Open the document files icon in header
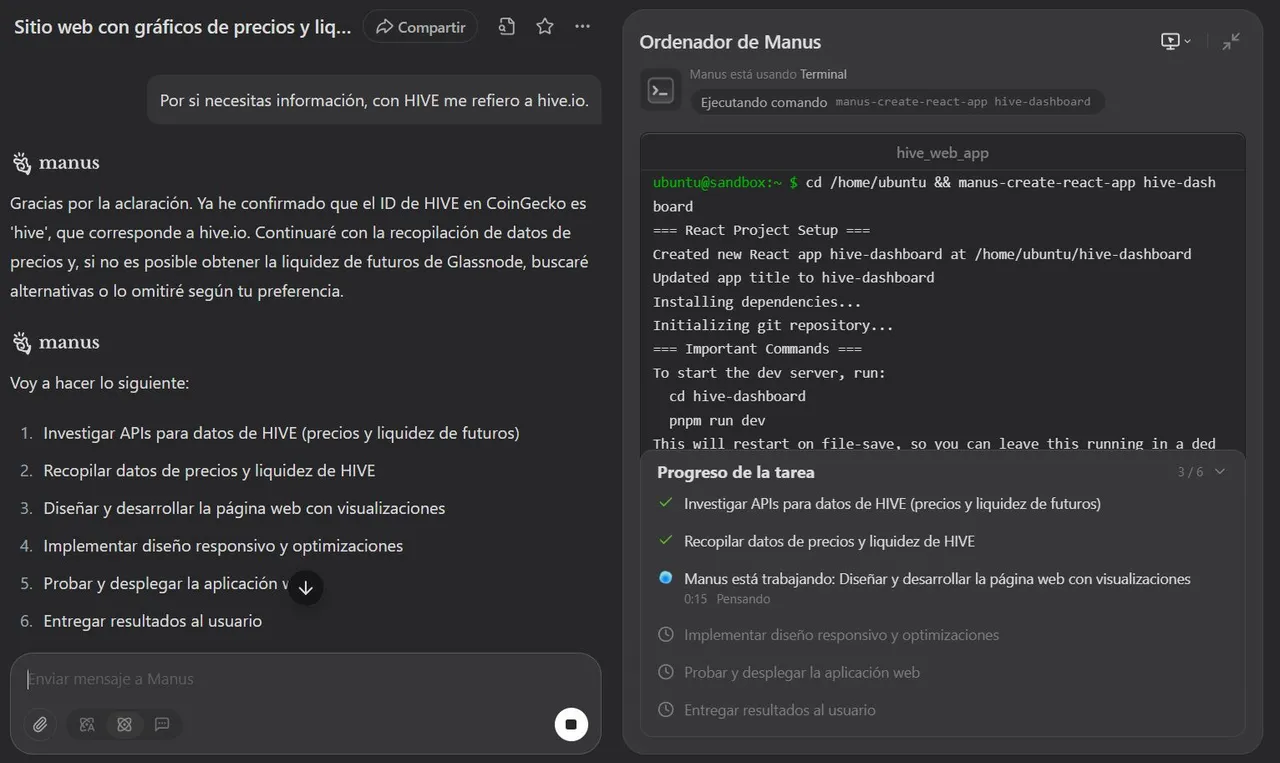The height and width of the screenshot is (763, 1280). pyautogui.click(x=507, y=27)
